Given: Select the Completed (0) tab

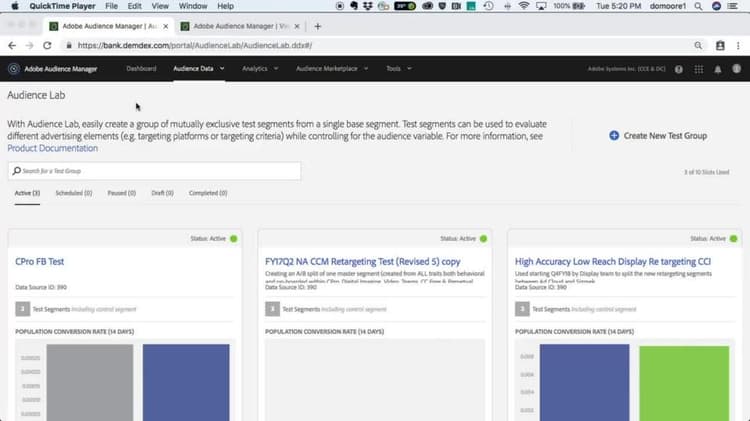Looking at the screenshot, I should tap(208, 193).
